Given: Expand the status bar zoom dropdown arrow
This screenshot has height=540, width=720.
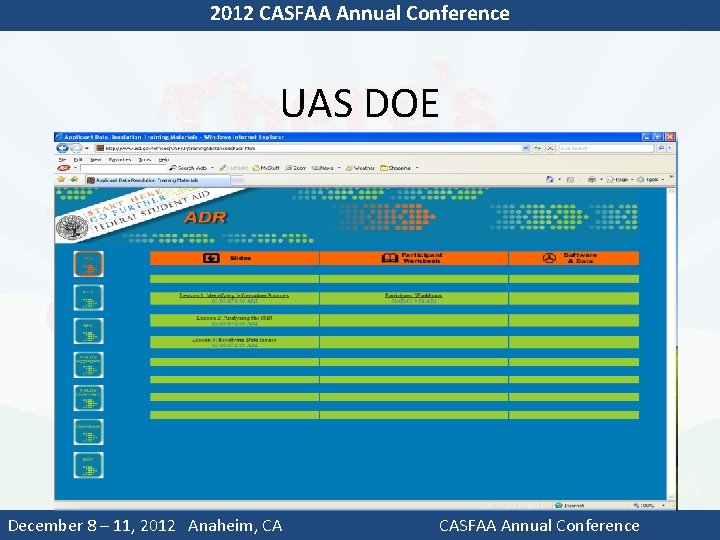Looking at the screenshot, I should point(663,505).
